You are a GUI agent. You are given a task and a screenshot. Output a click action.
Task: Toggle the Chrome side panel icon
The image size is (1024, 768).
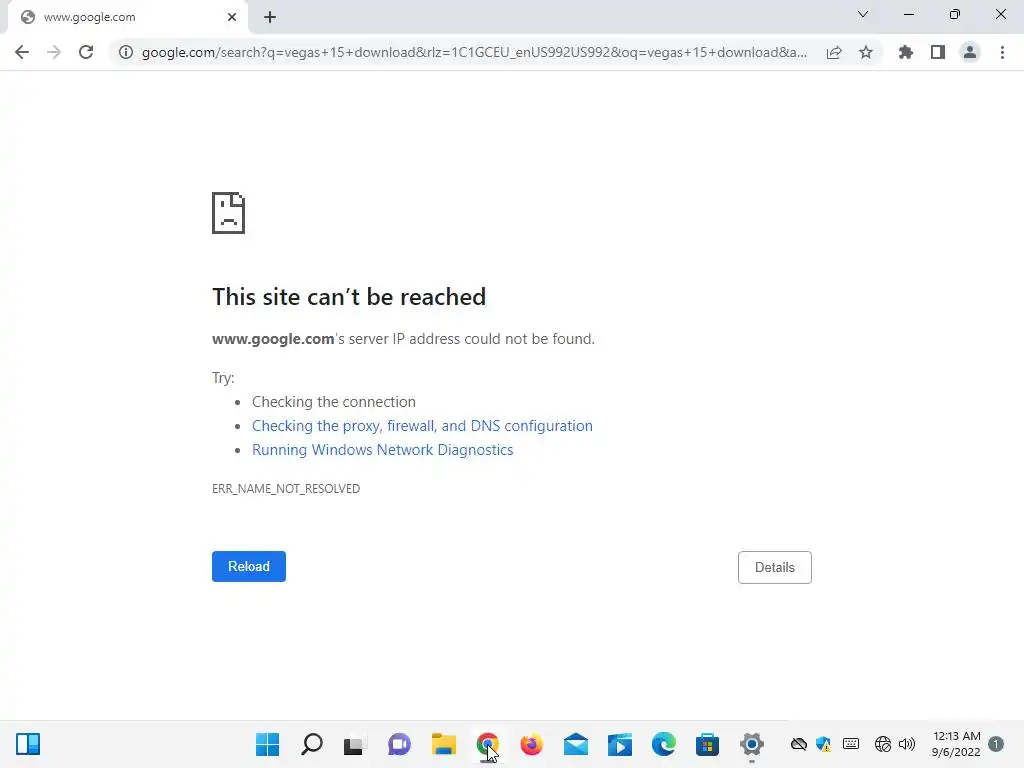click(938, 52)
